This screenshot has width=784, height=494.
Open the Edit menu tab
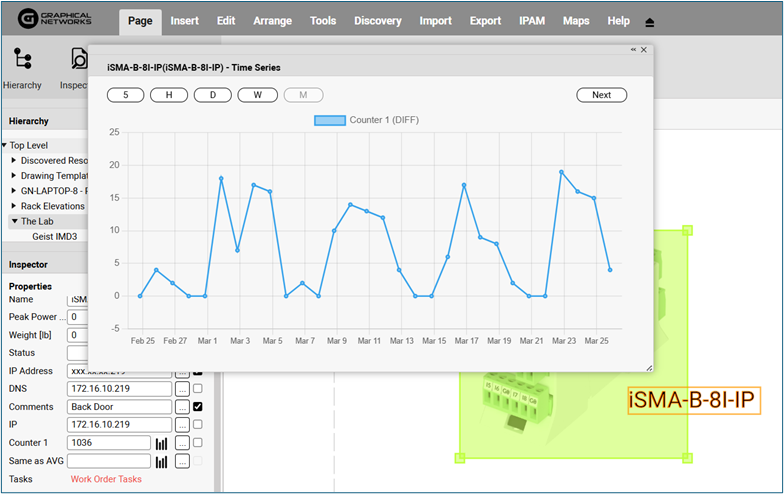[226, 21]
